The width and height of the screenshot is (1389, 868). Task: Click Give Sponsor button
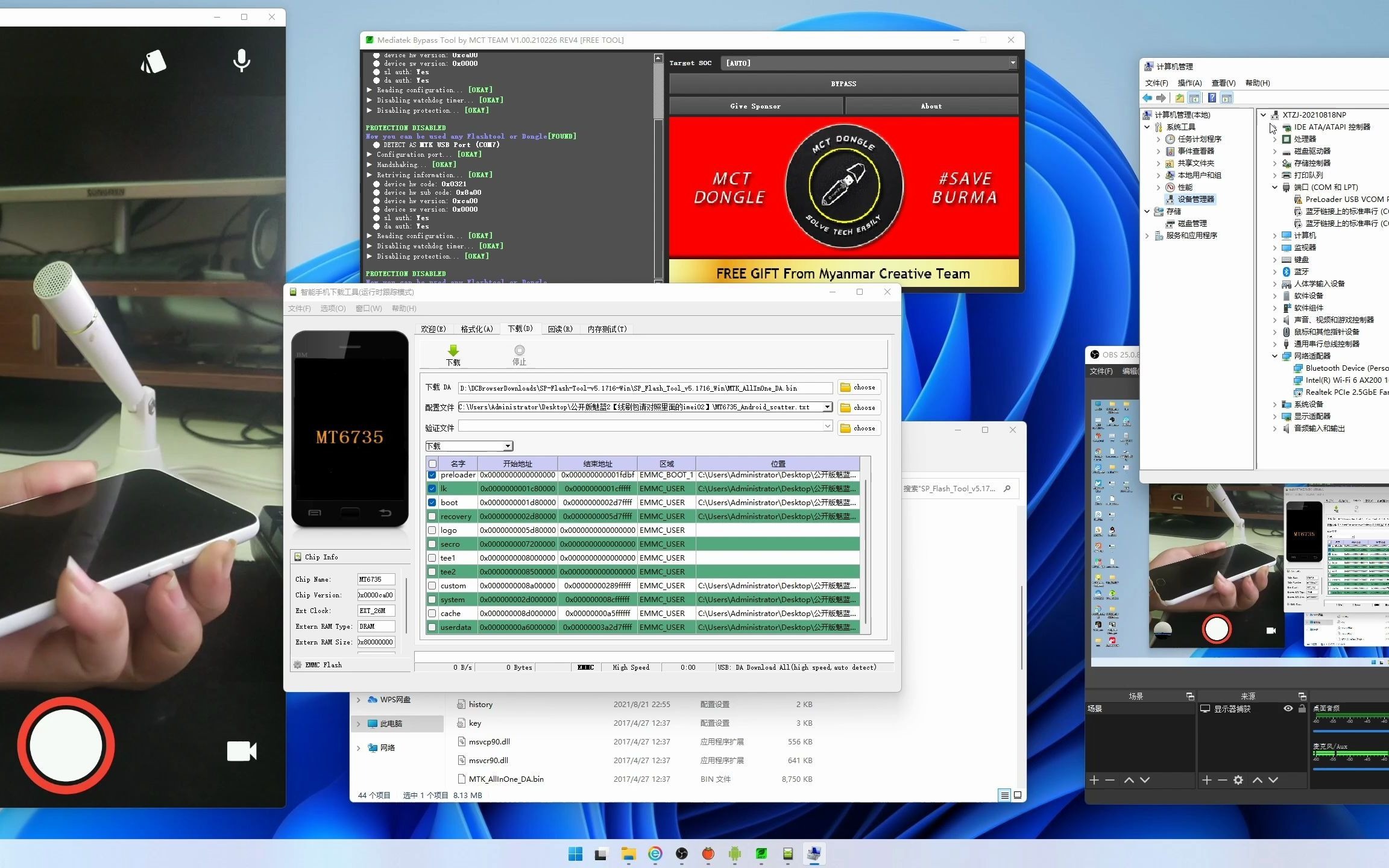755,106
